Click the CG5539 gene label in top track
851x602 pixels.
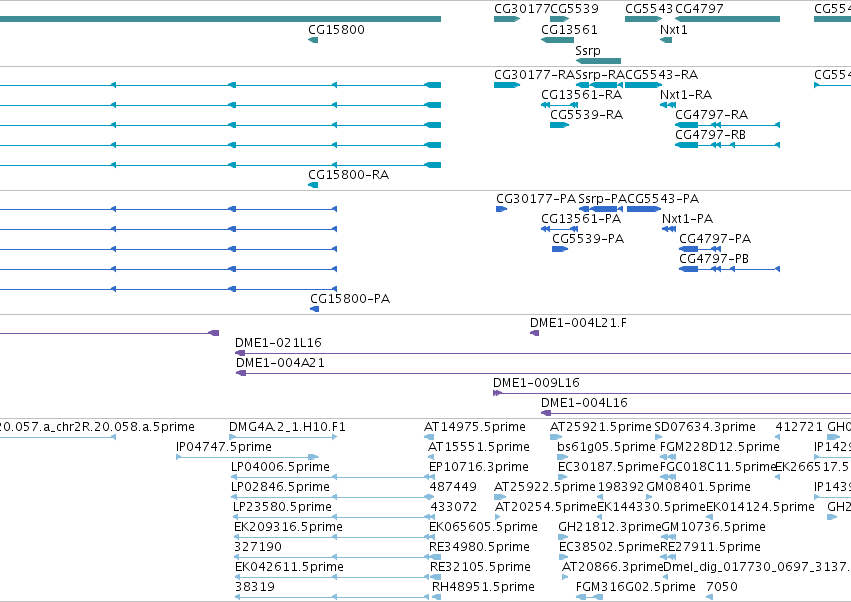pyautogui.click(x=574, y=9)
